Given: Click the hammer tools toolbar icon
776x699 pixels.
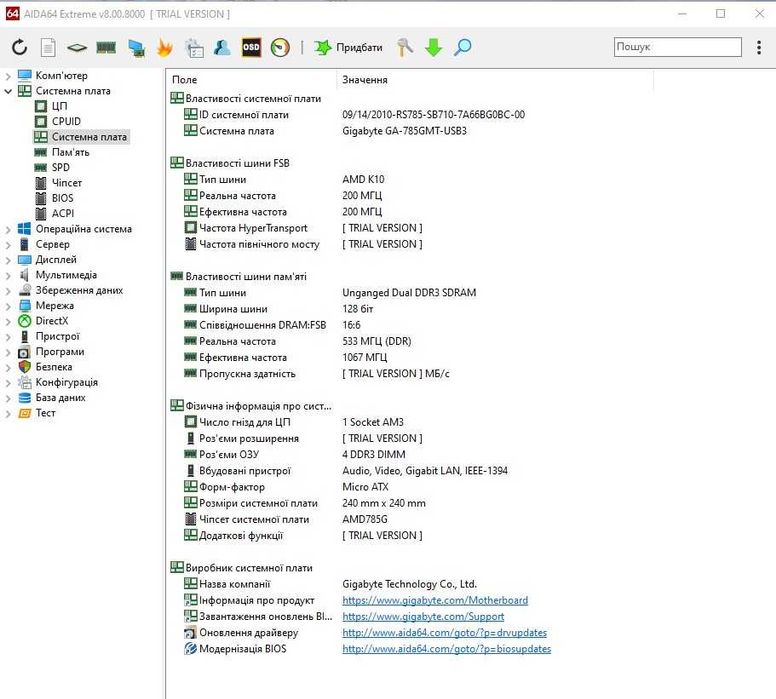Looking at the screenshot, I should tap(405, 48).
